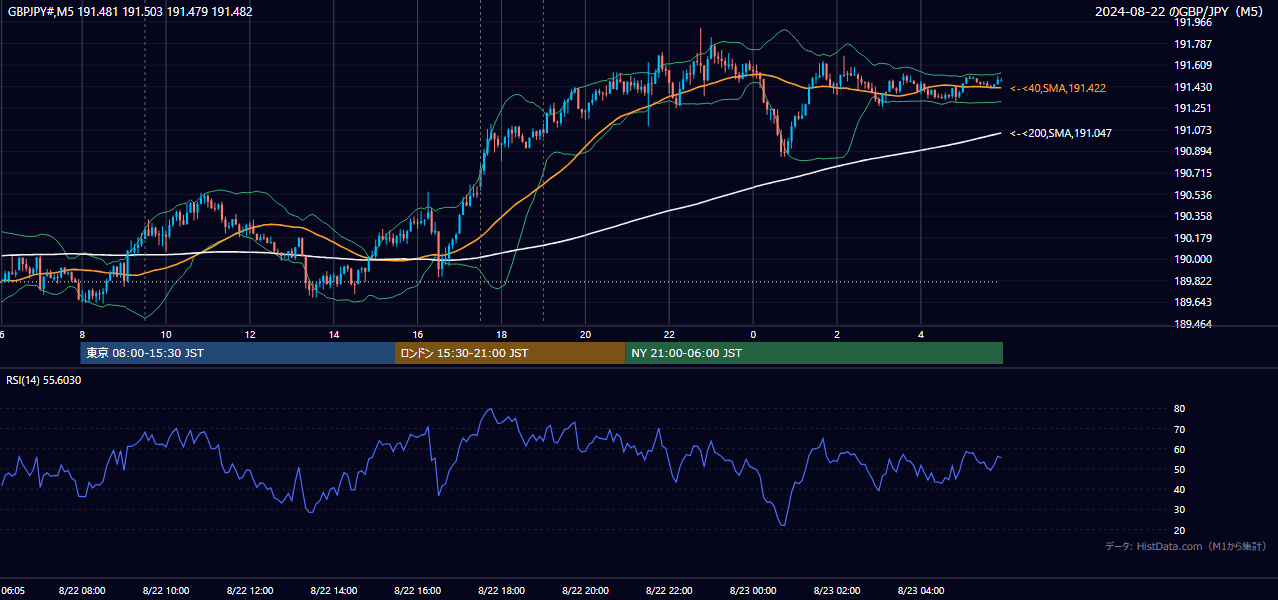This screenshot has height=600, width=1278.
Task: Click the RSI(14) 55.6030 indicator label
Action: coord(44,380)
